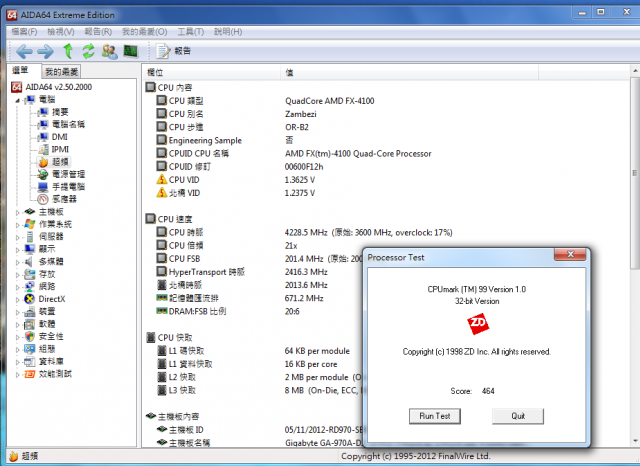Click Run Test in Processor Test dialog
640x466 pixels.
coord(435,416)
